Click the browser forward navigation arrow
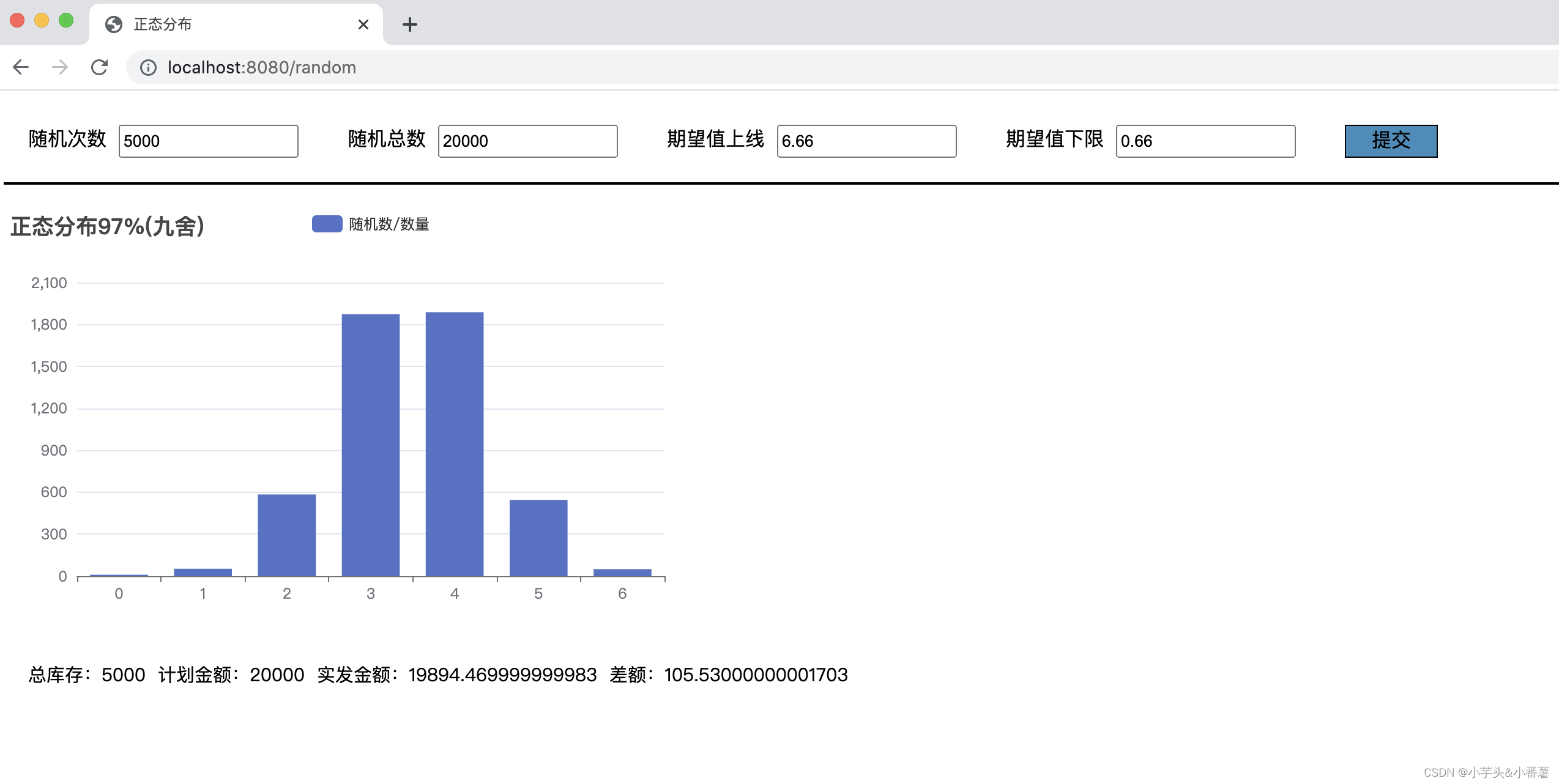 point(59,67)
